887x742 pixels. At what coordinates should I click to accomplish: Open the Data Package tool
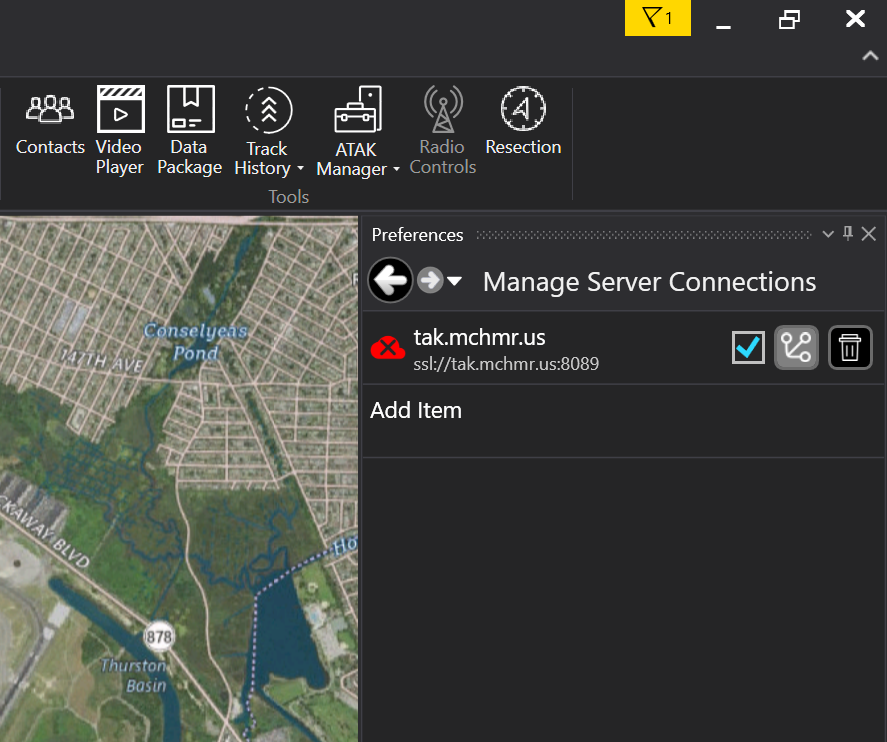(190, 130)
